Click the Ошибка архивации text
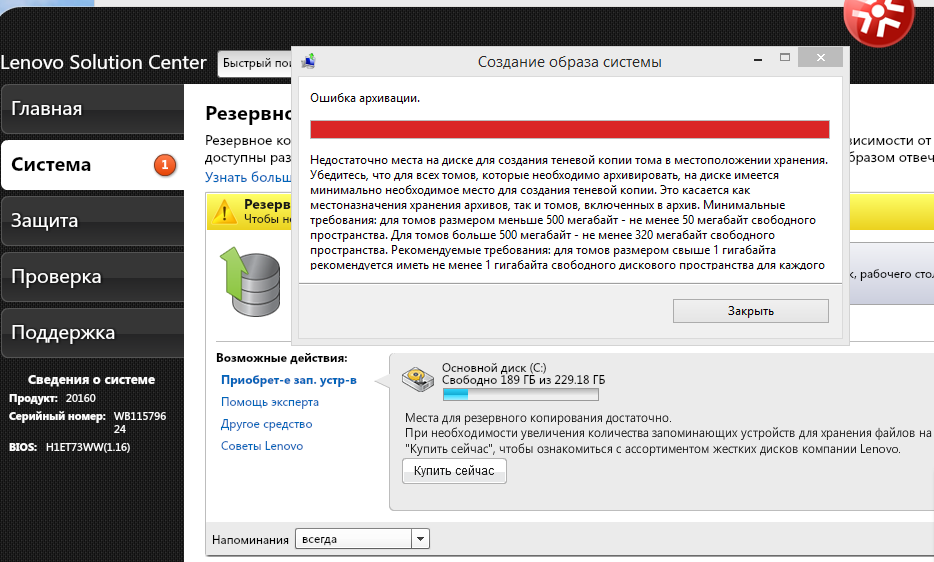The width and height of the screenshot is (934, 562). (x=365, y=98)
